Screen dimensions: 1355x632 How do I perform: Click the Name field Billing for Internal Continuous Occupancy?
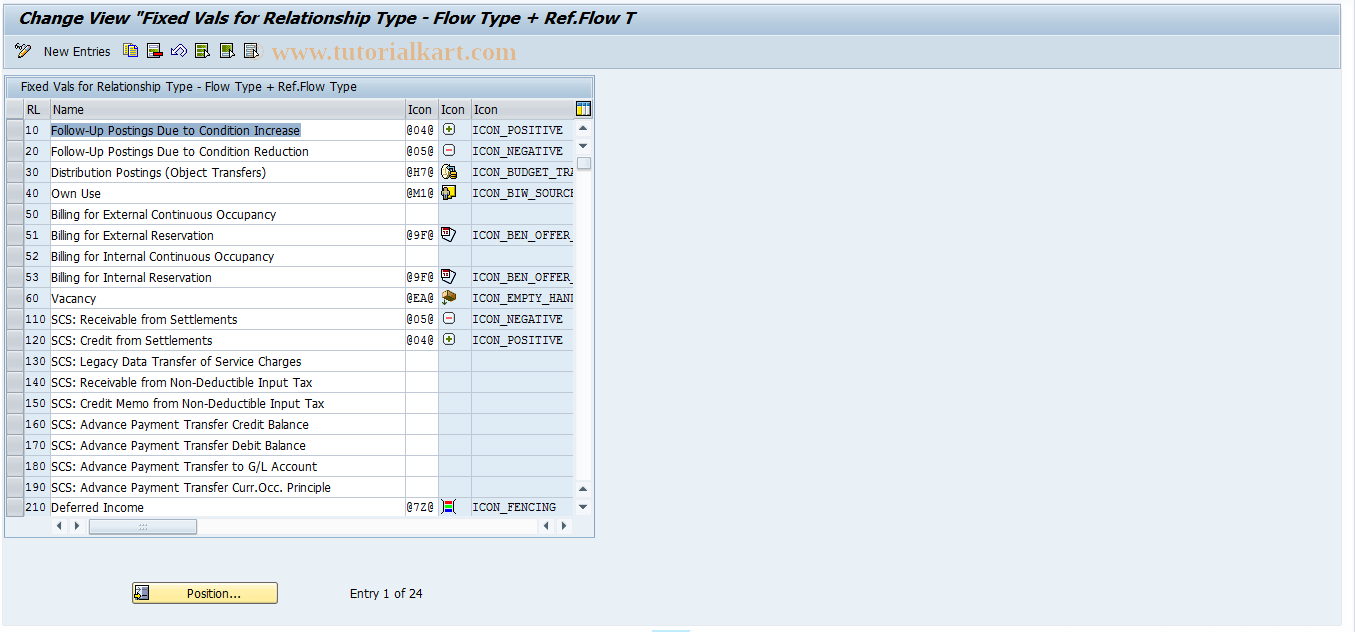point(227,256)
